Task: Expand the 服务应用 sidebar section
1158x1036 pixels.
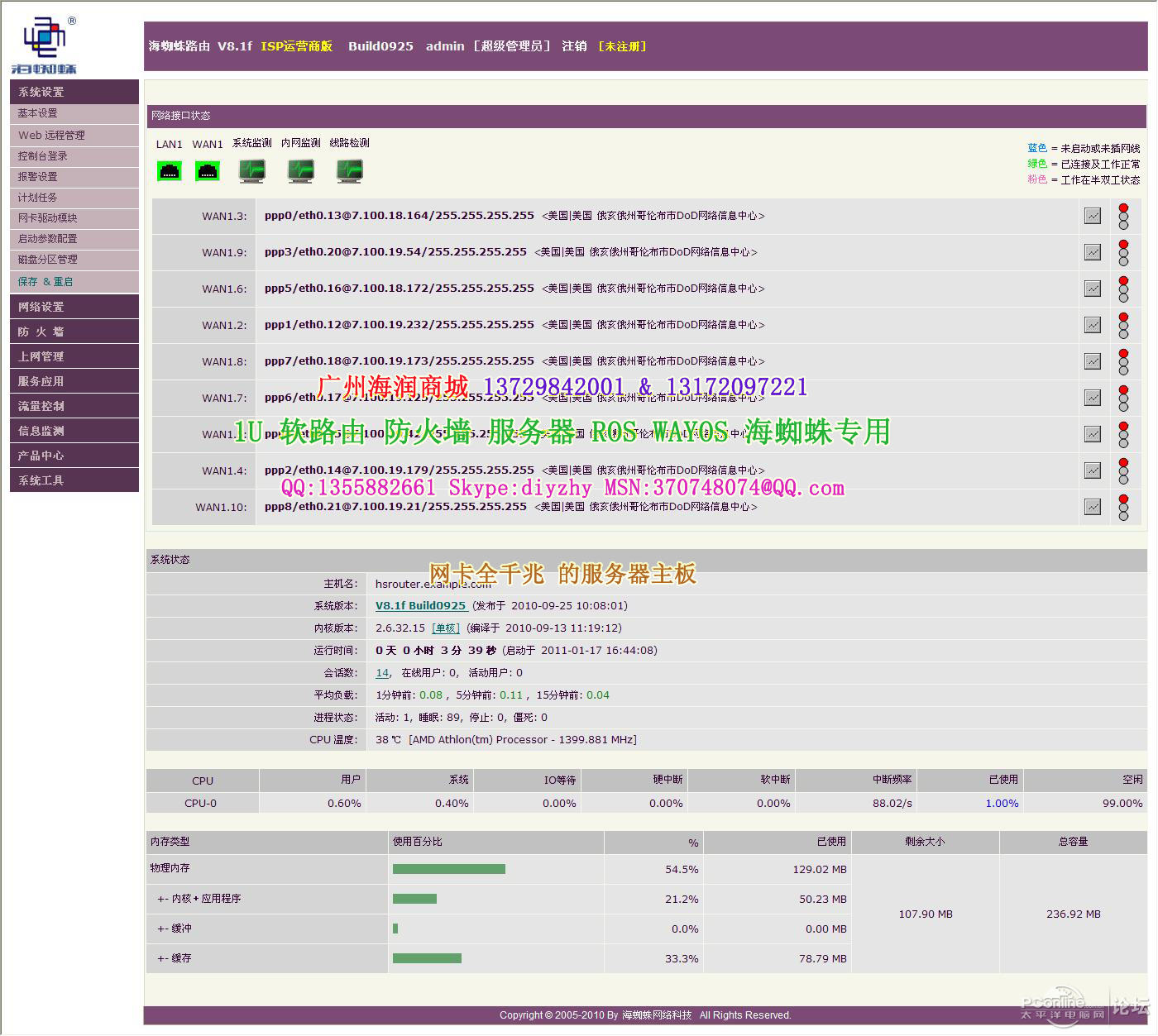Action: point(74,380)
